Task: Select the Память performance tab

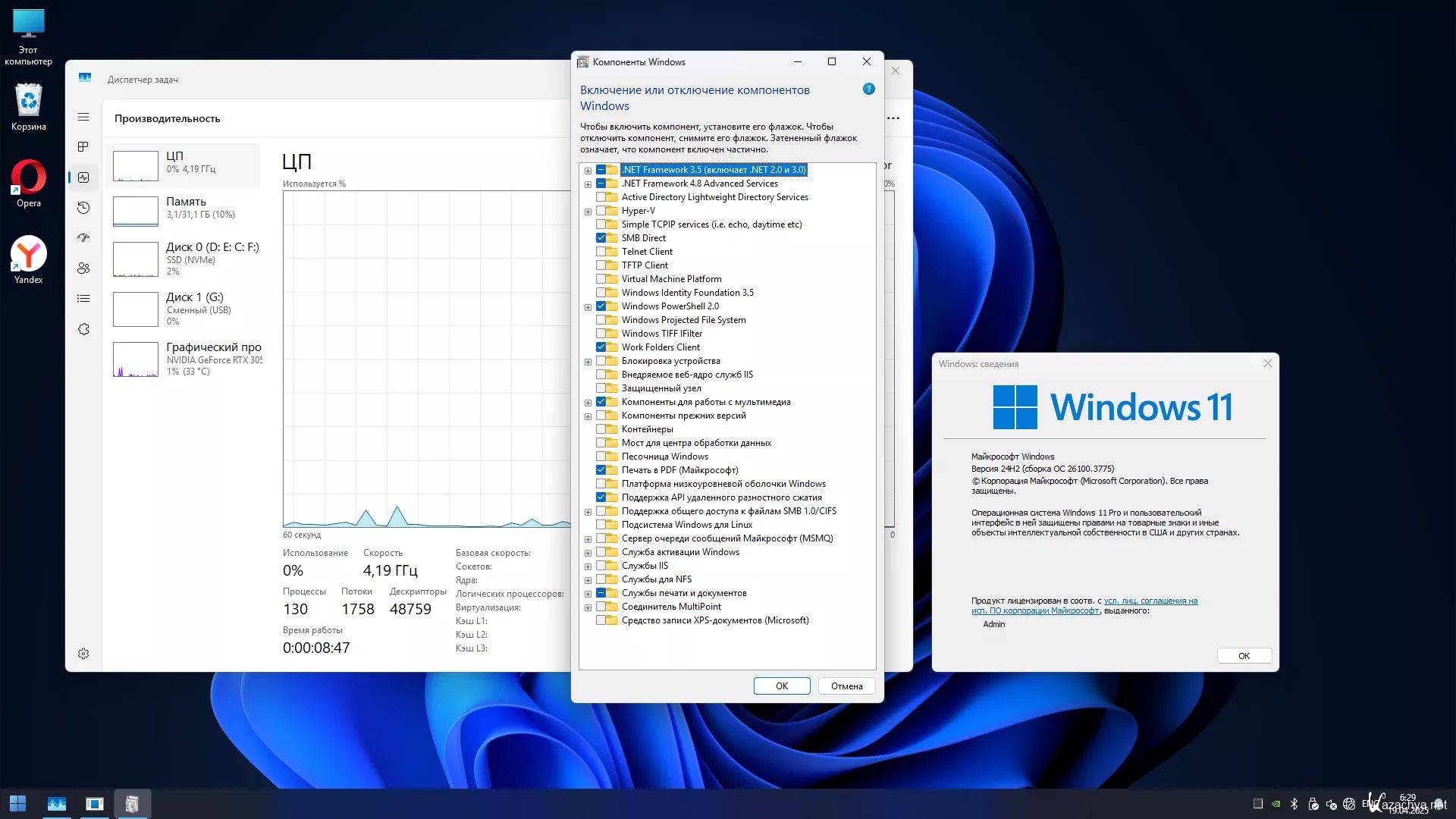Action: click(186, 209)
